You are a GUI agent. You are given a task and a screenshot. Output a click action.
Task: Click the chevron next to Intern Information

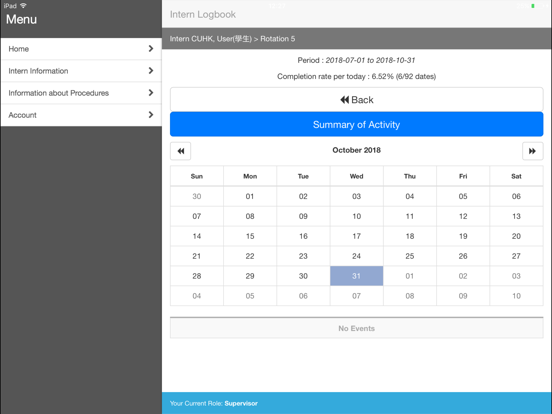[151, 71]
